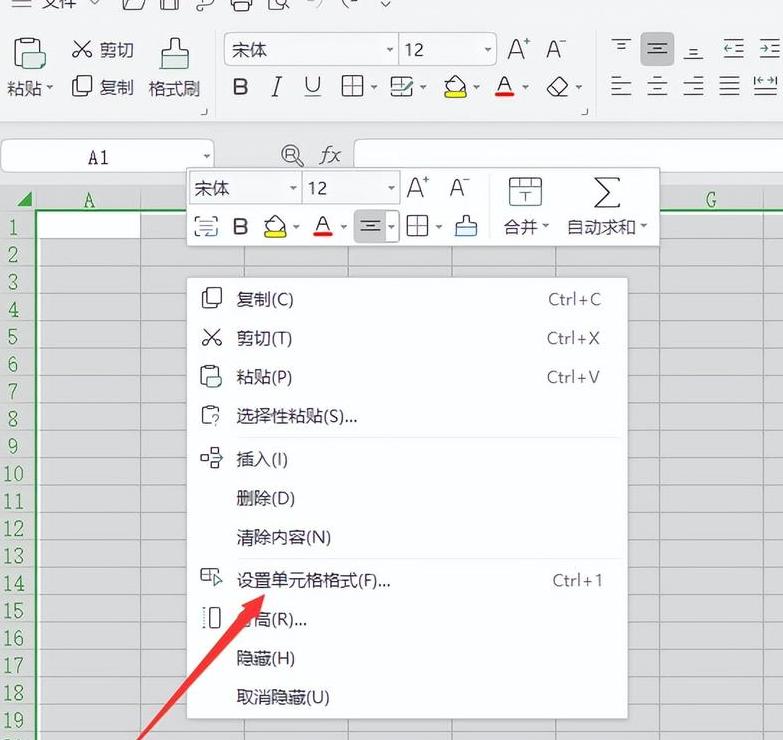Click the ribbon borders icon
783x740 pixels.
[352, 87]
